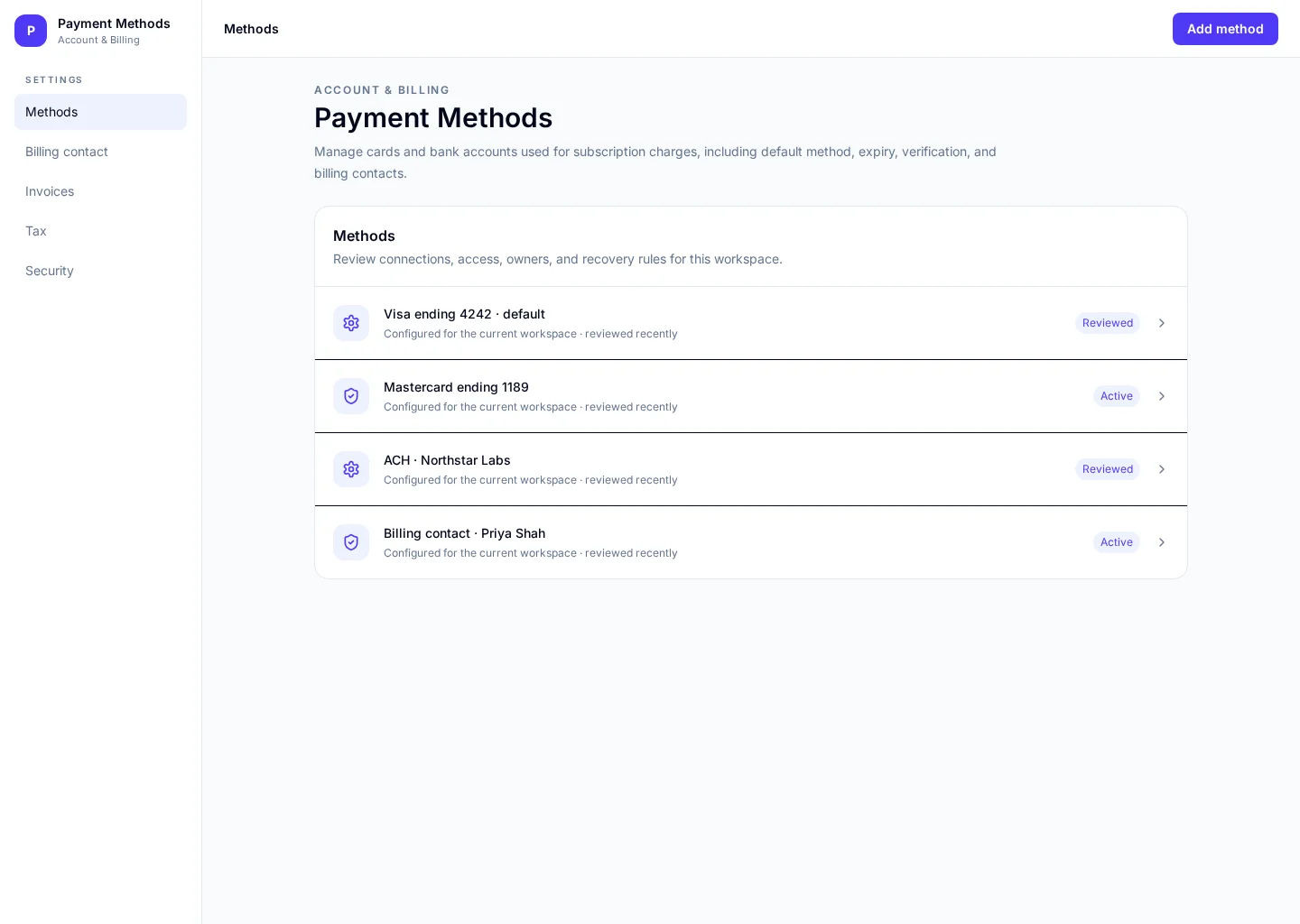Click Active badge on Priya Shah row
Image resolution: width=1300 pixels, height=924 pixels.
1117,542
